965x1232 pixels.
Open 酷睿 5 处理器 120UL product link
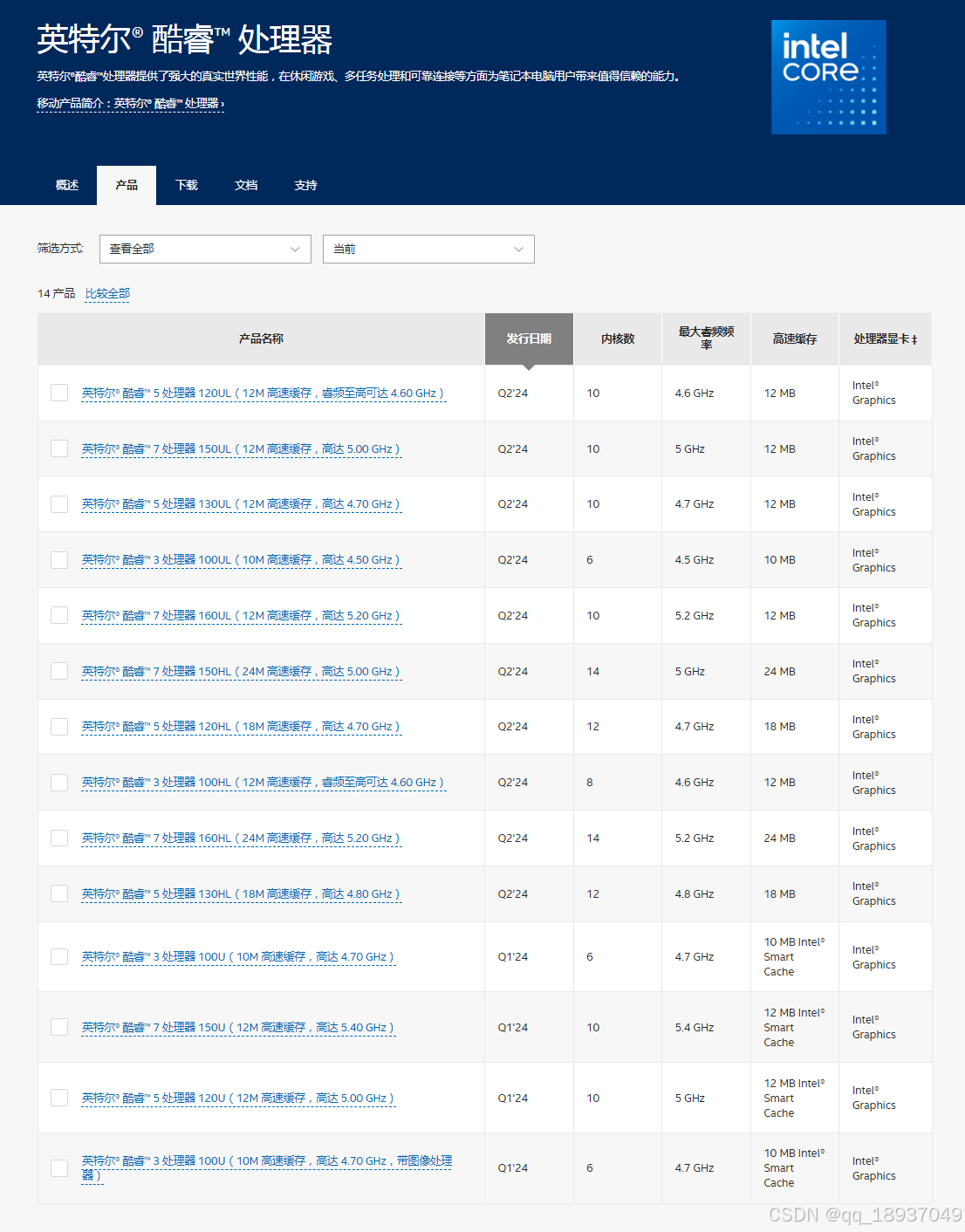pyautogui.click(x=263, y=394)
